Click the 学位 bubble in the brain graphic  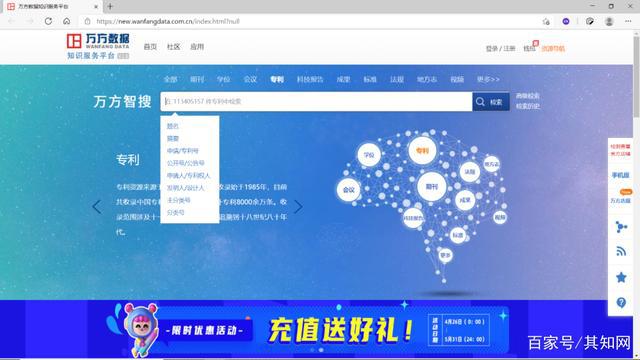click(x=369, y=155)
